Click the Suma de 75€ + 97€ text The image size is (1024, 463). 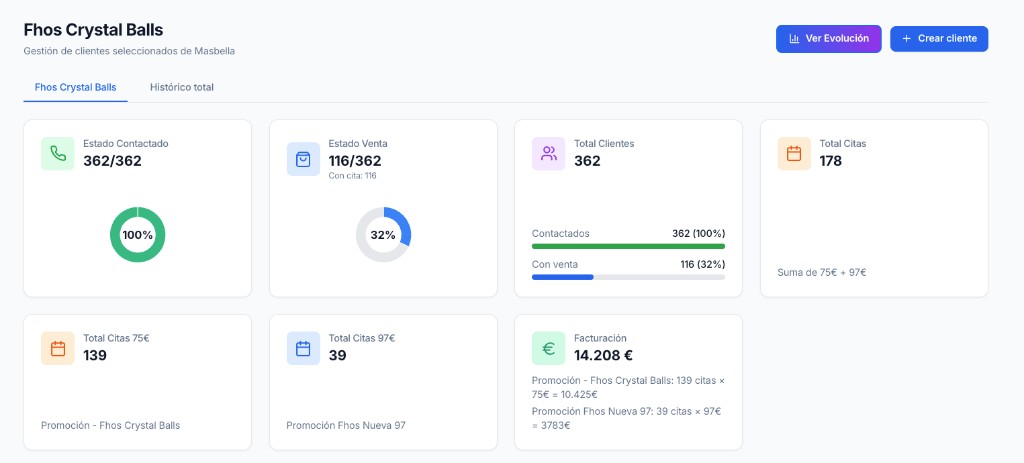(x=821, y=272)
